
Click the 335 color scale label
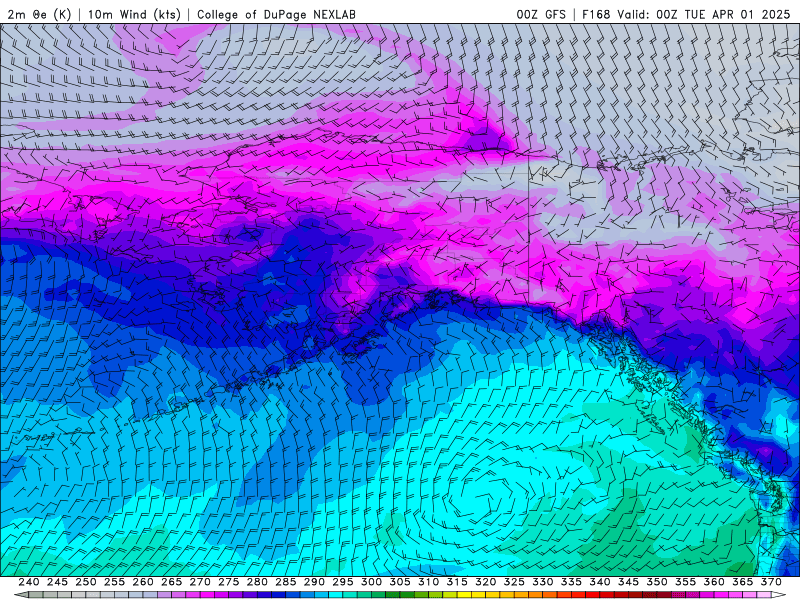point(571,582)
